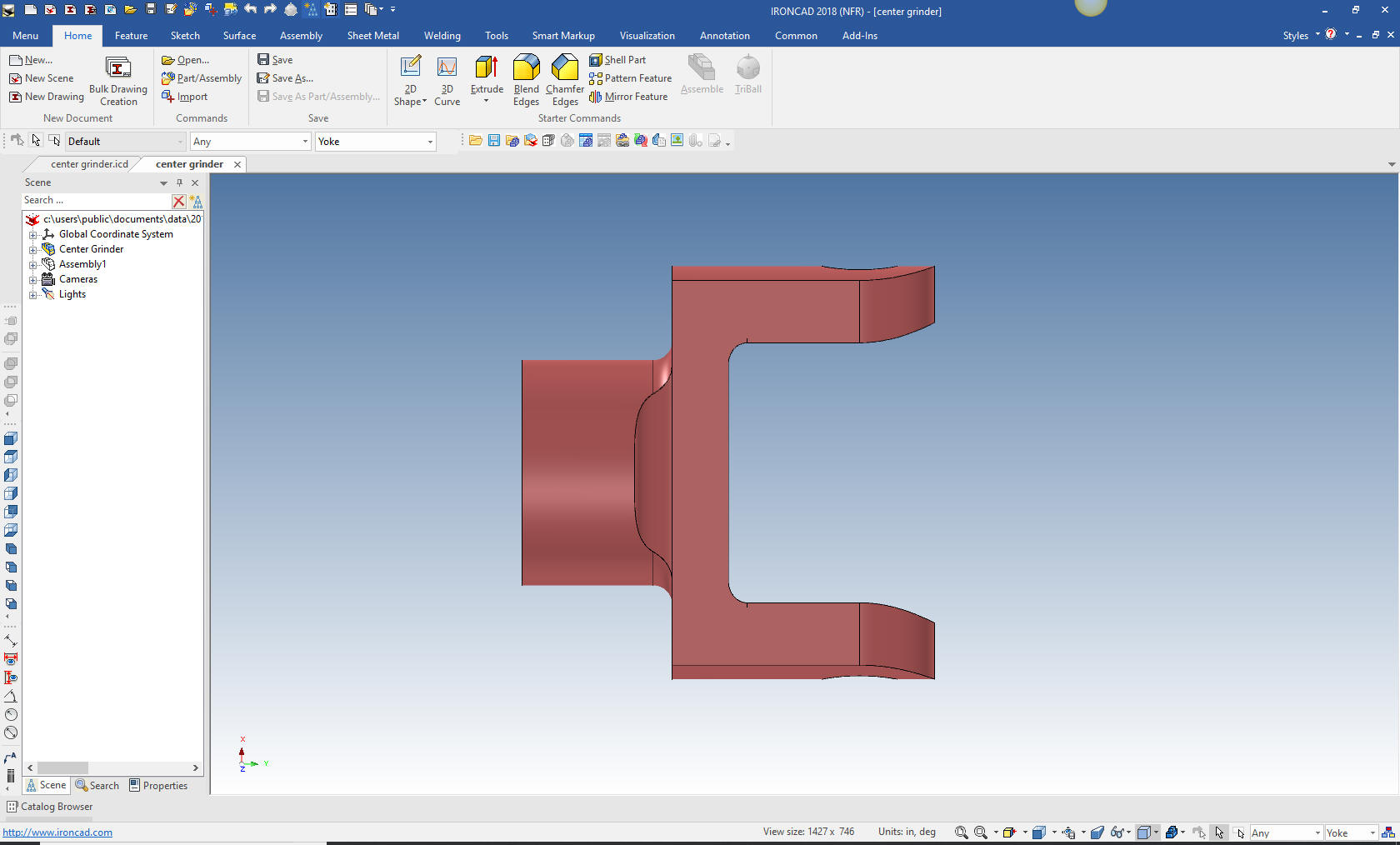Screen dimensions: 1400x845
Task: Expand the Center Grinder tree node
Action: [x=32, y=250]
